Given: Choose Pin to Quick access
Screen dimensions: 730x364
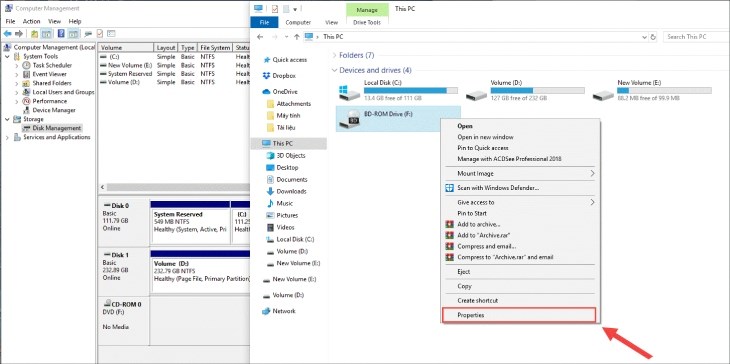Looking at the screenshot, I should [x=520, y=148].
